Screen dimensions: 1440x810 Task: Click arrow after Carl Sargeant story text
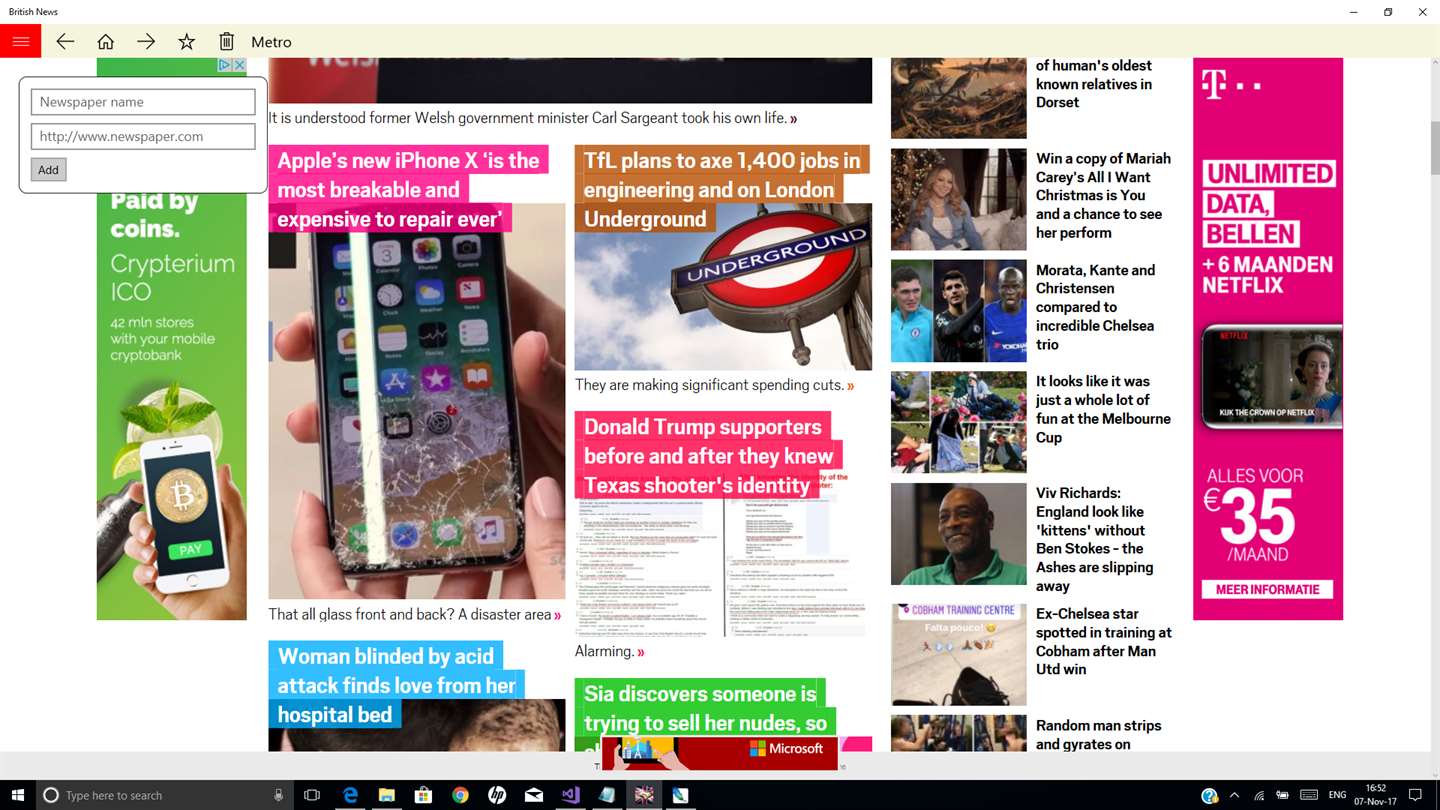click(794, 119)
